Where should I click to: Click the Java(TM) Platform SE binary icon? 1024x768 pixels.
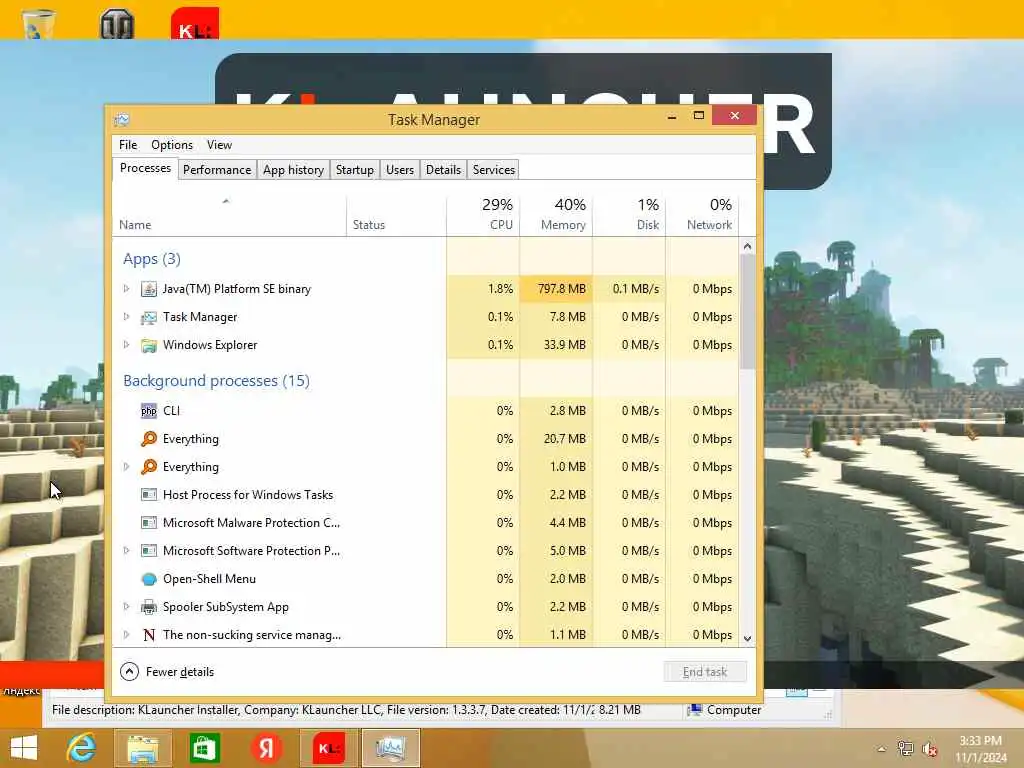point(149,289)
